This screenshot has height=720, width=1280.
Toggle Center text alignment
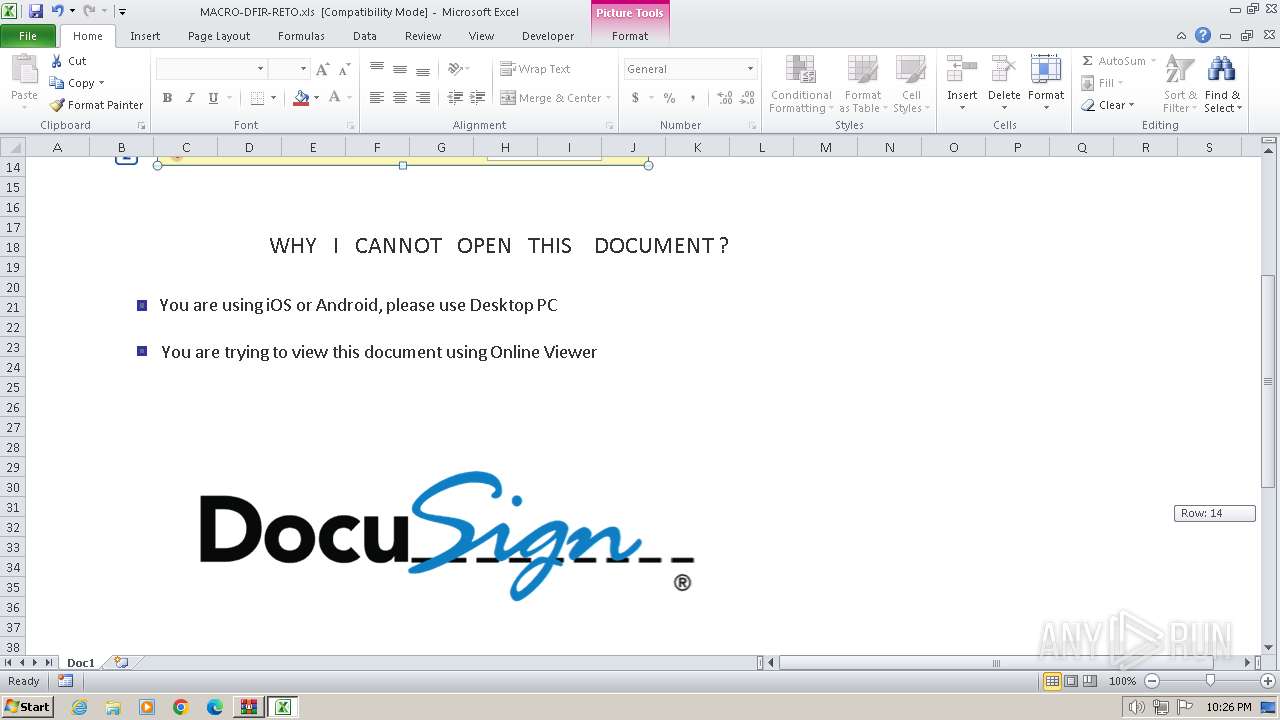pos(400,98)
